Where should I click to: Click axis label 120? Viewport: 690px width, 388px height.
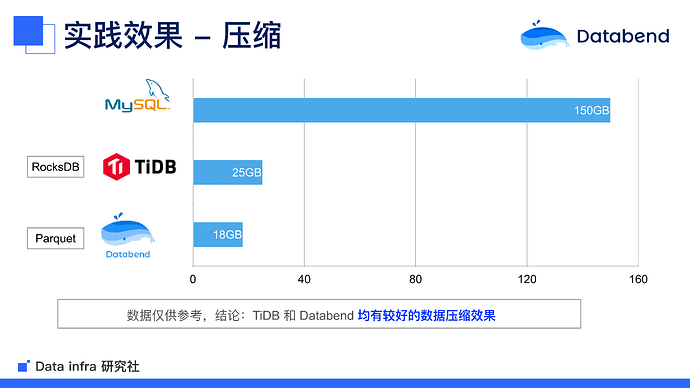(527, 279)
